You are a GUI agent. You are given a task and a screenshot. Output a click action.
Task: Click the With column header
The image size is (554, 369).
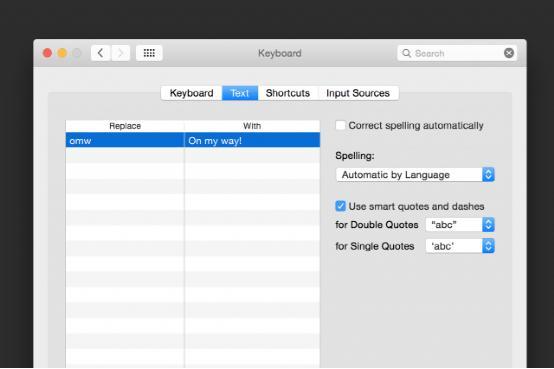[x=252, y=126]
